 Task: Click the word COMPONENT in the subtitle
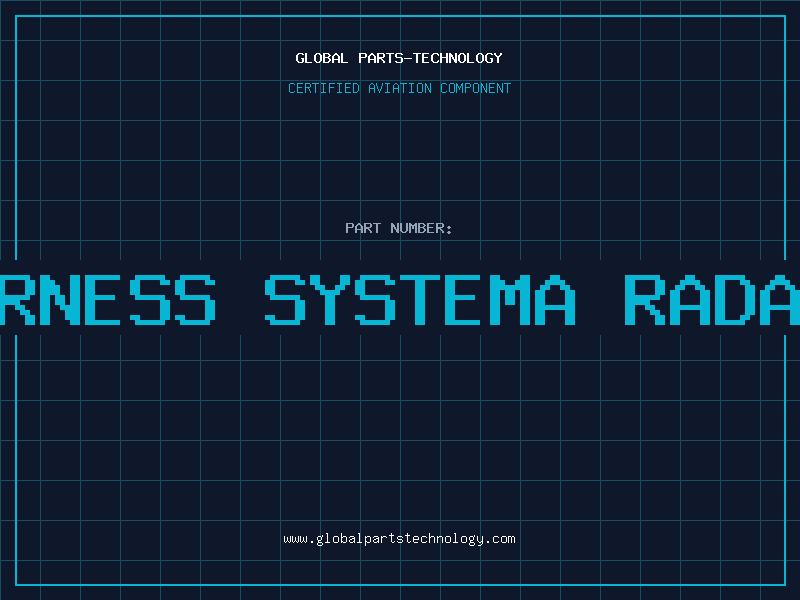click(474, 88)
